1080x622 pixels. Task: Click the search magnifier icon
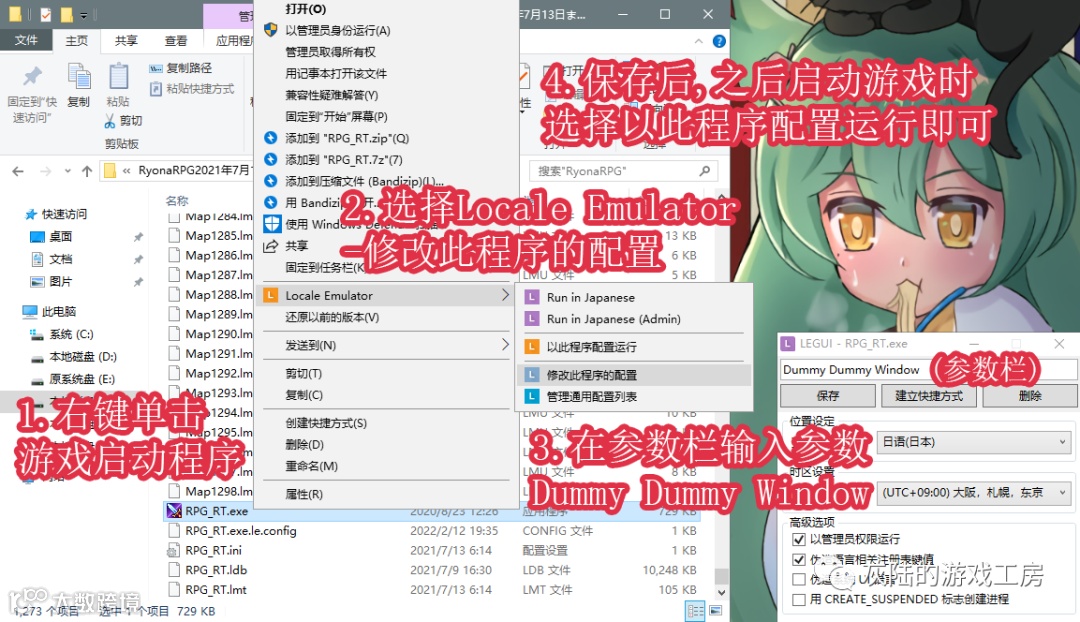click(704, 171)
